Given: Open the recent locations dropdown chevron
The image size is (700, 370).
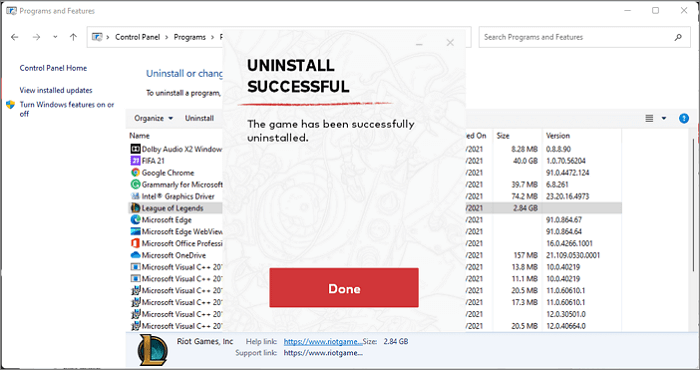Looking at the screenshot, I should [x=55, y=37].
